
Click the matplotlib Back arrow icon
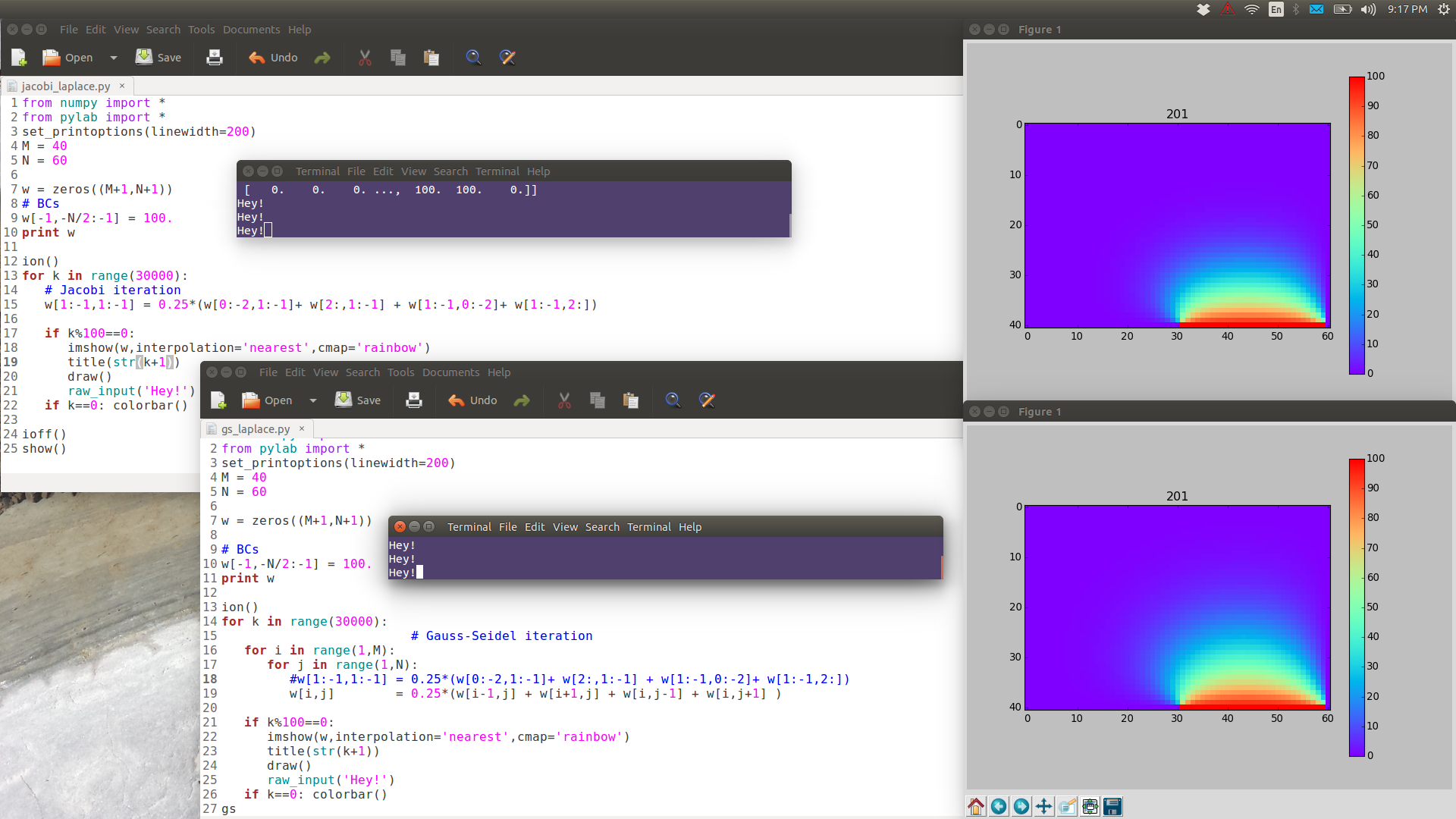coord(999,806)
